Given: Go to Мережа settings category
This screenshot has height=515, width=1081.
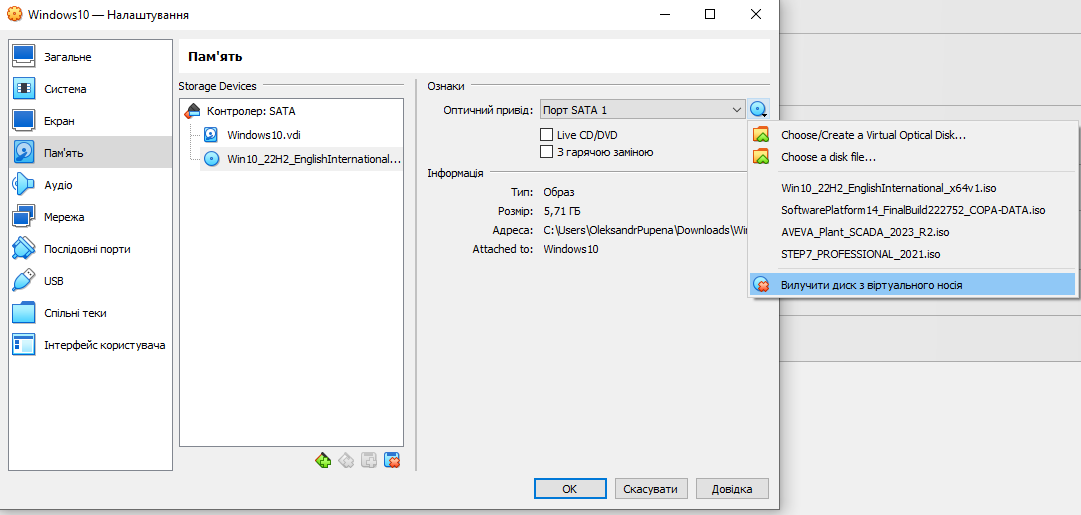Looking at the screenshot, I should (x=90, y=216).
